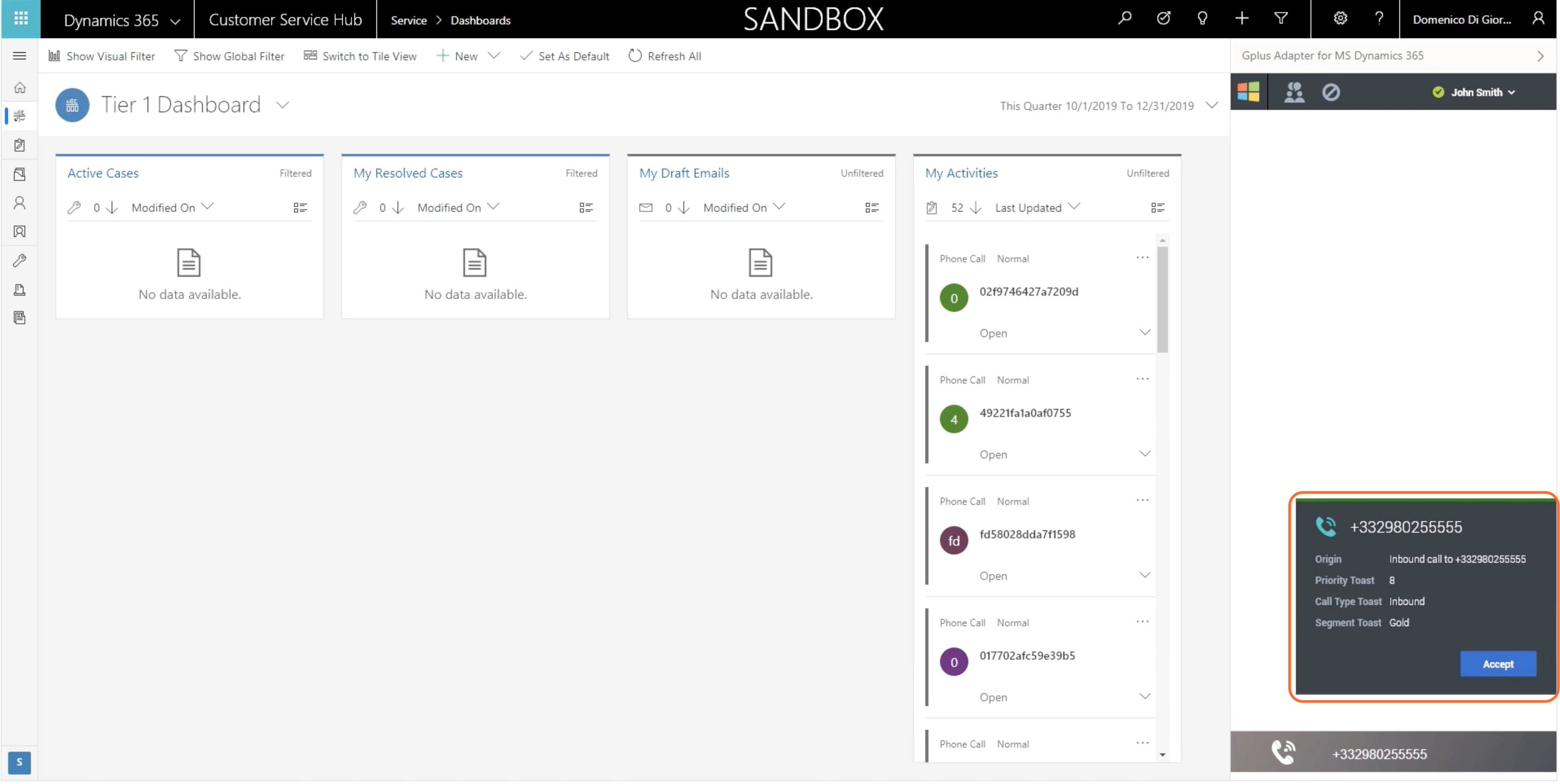The height and width of the screenshot is (784, 1560).
Task: Open the settings gear icon
Action: [x=1340, y=19]
